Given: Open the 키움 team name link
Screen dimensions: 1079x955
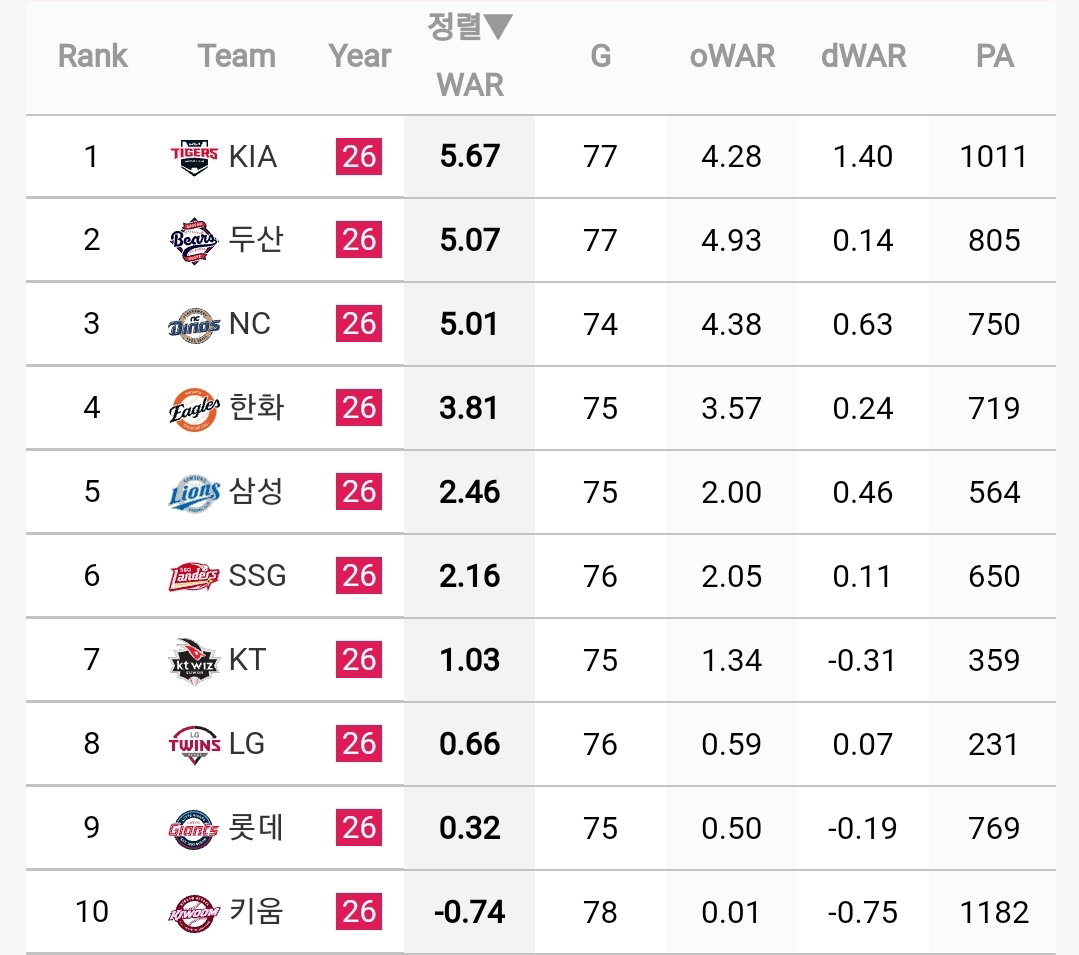Looking at the screenshot, I should (x=256, y=912).
